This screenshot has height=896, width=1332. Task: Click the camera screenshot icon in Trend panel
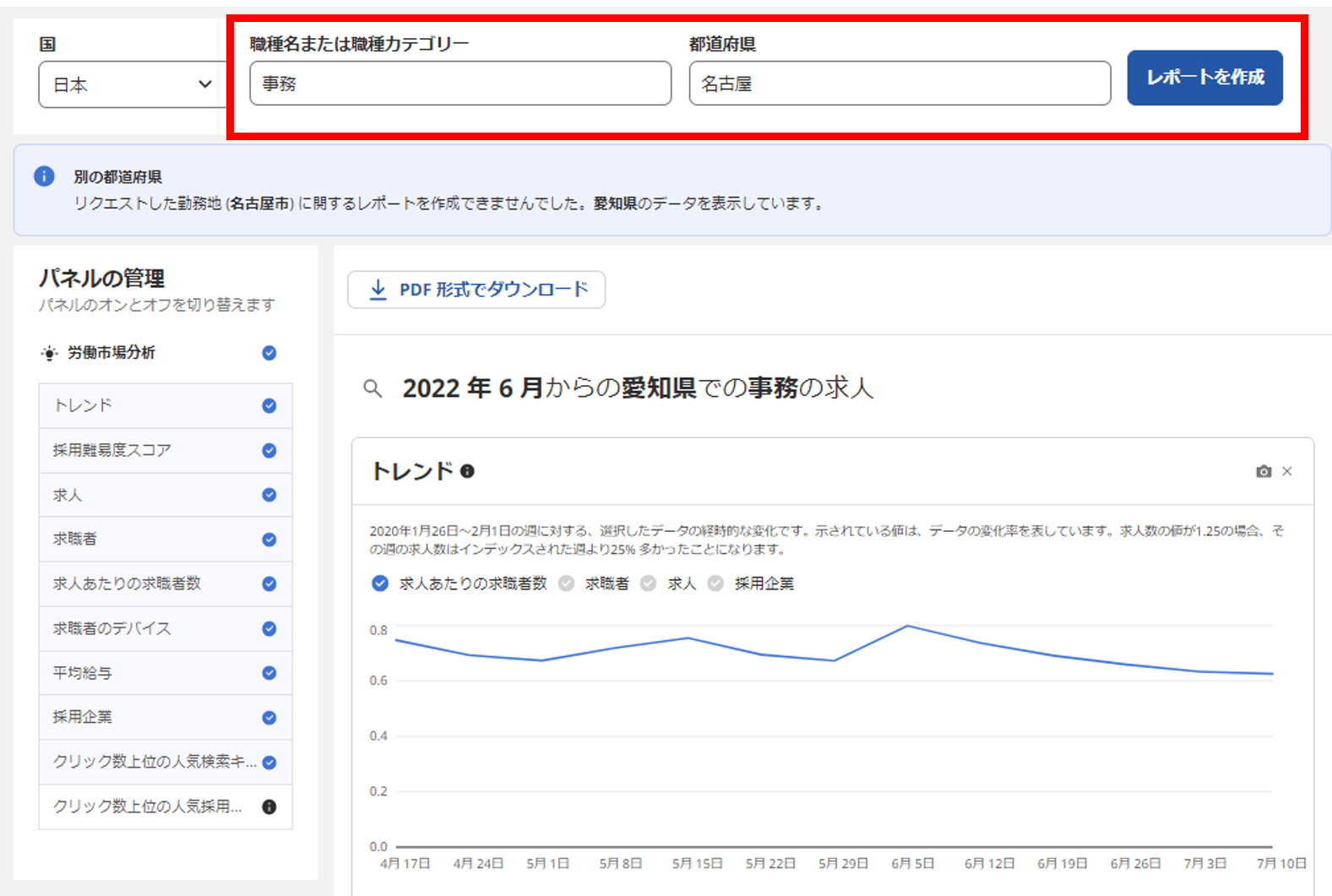[1263, 471]
